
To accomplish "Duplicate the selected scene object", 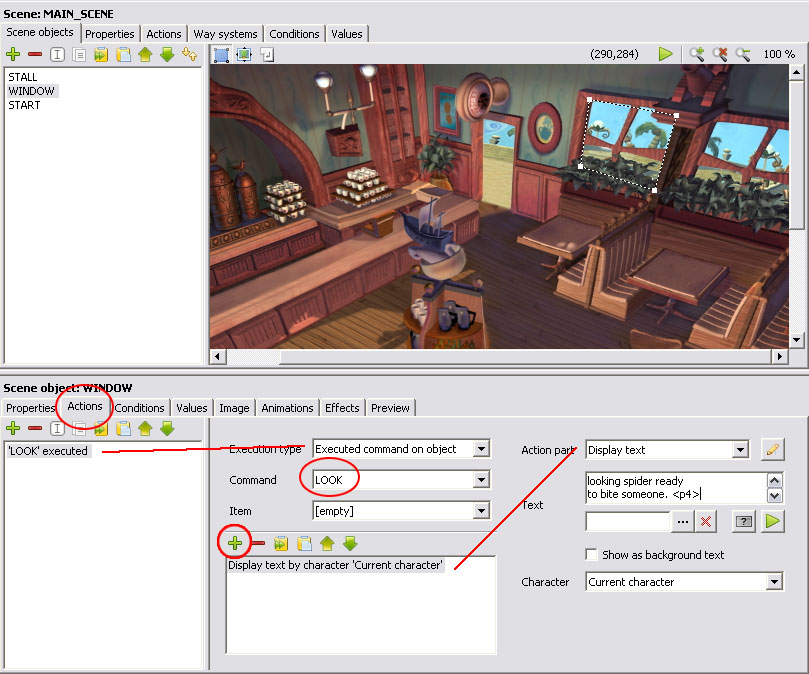I will [79, 54].
